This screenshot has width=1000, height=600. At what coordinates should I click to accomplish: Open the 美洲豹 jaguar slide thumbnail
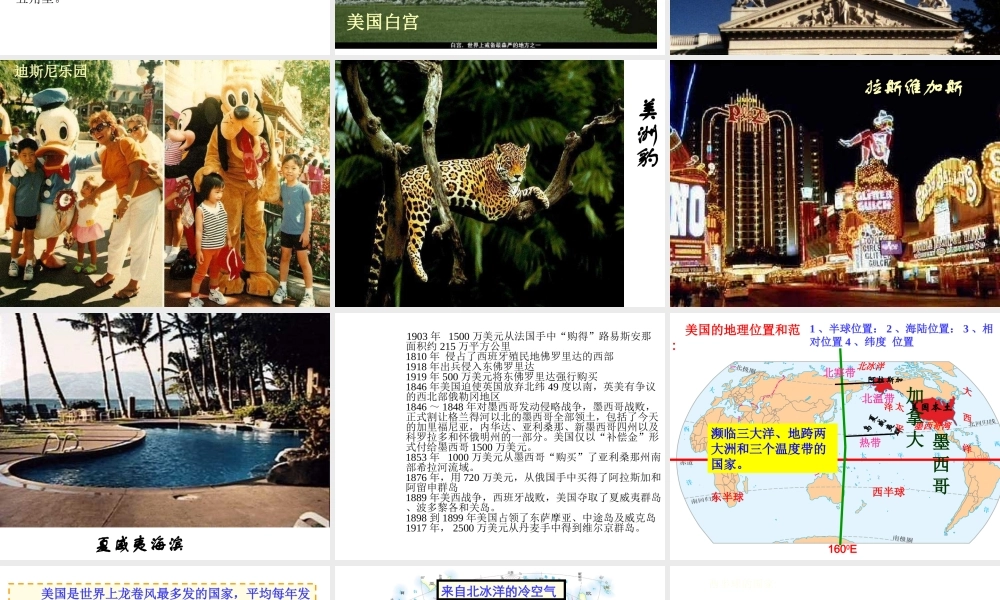point(499,184)
